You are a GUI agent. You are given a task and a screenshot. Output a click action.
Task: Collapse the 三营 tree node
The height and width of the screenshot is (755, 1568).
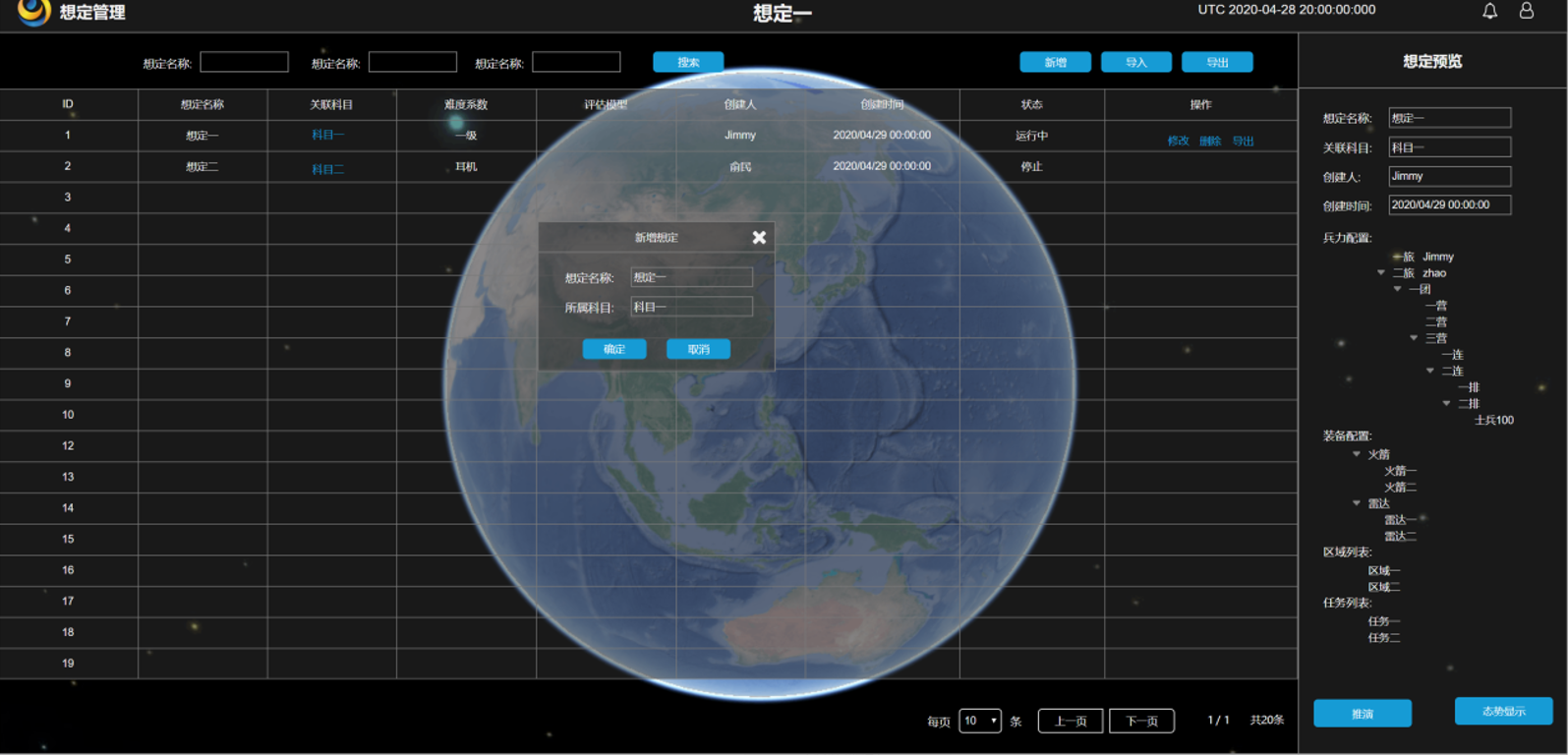[1414, 338]
